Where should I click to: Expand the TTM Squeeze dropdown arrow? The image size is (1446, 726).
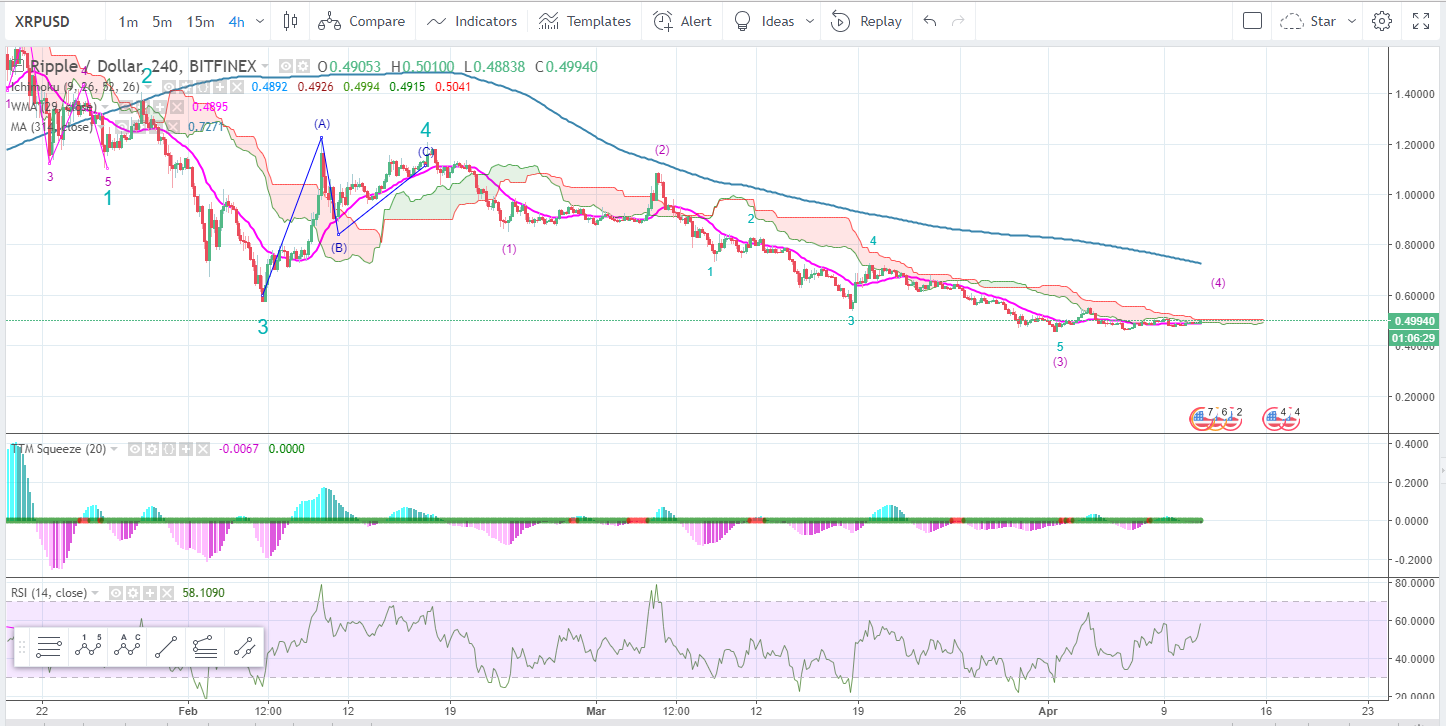click(x=113, y=448)
